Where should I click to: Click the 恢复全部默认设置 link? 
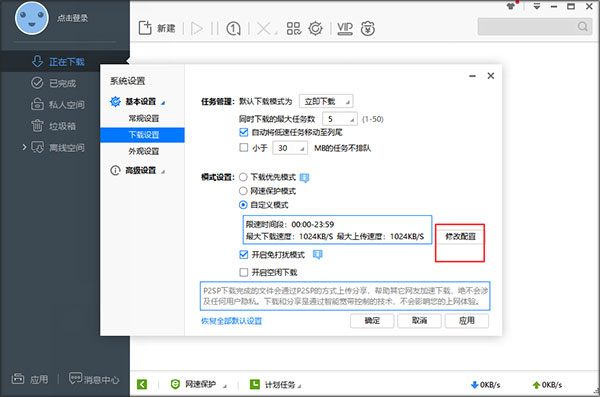232,321
